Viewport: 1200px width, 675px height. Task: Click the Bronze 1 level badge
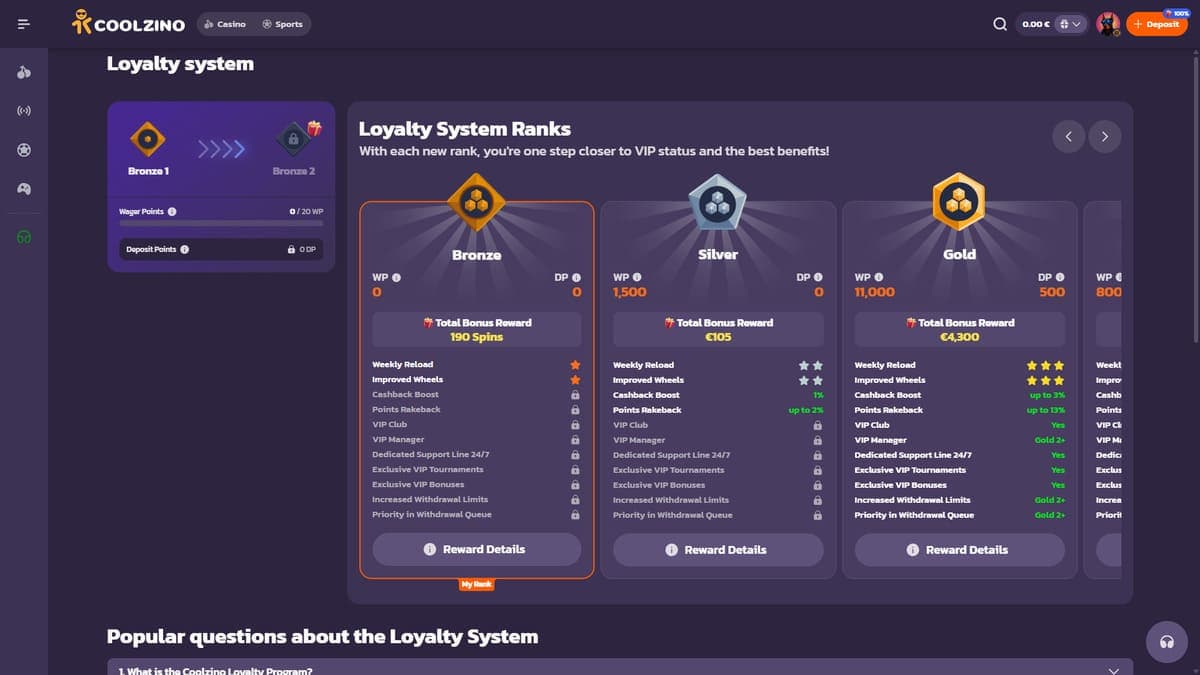[148, 140]
